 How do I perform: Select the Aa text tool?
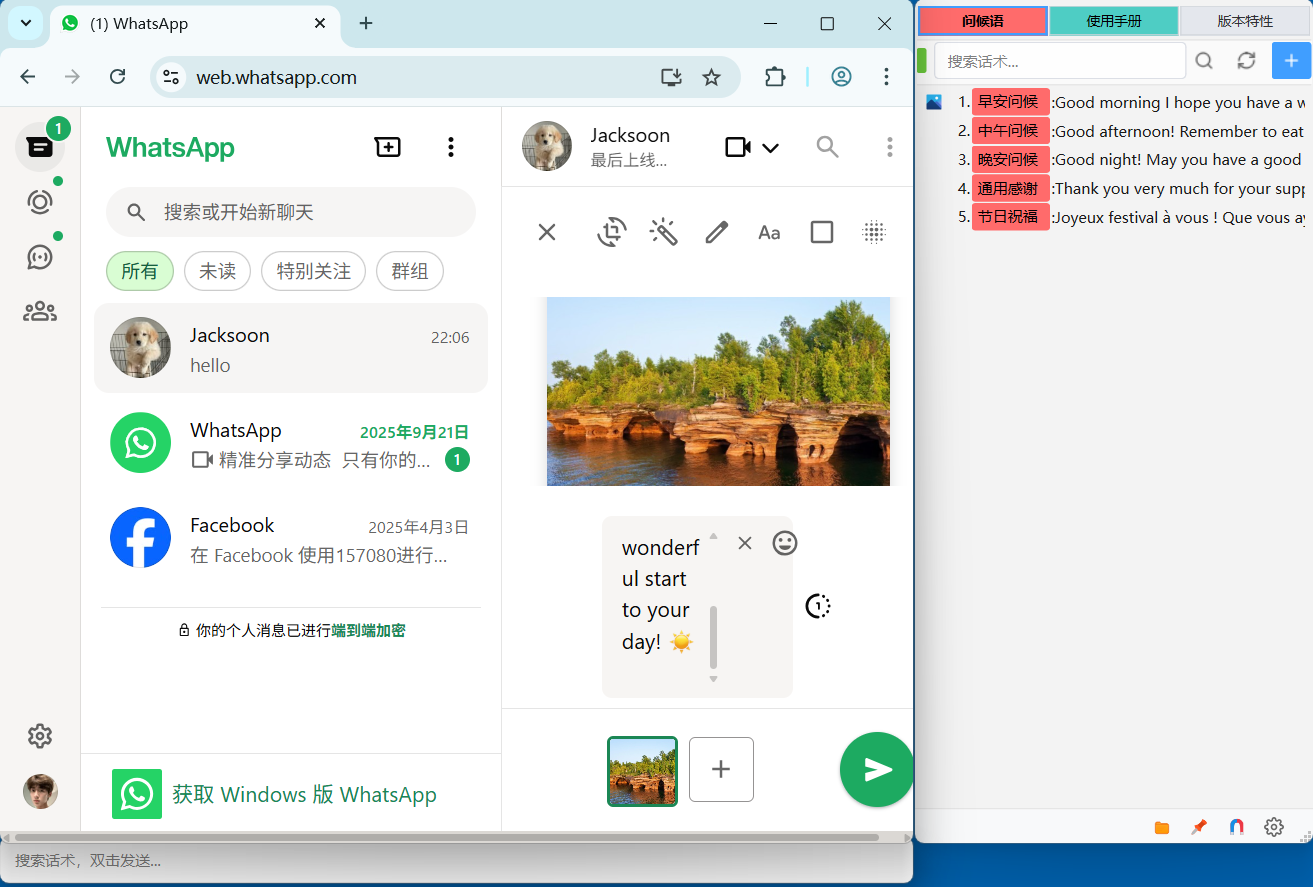(768, 232)
